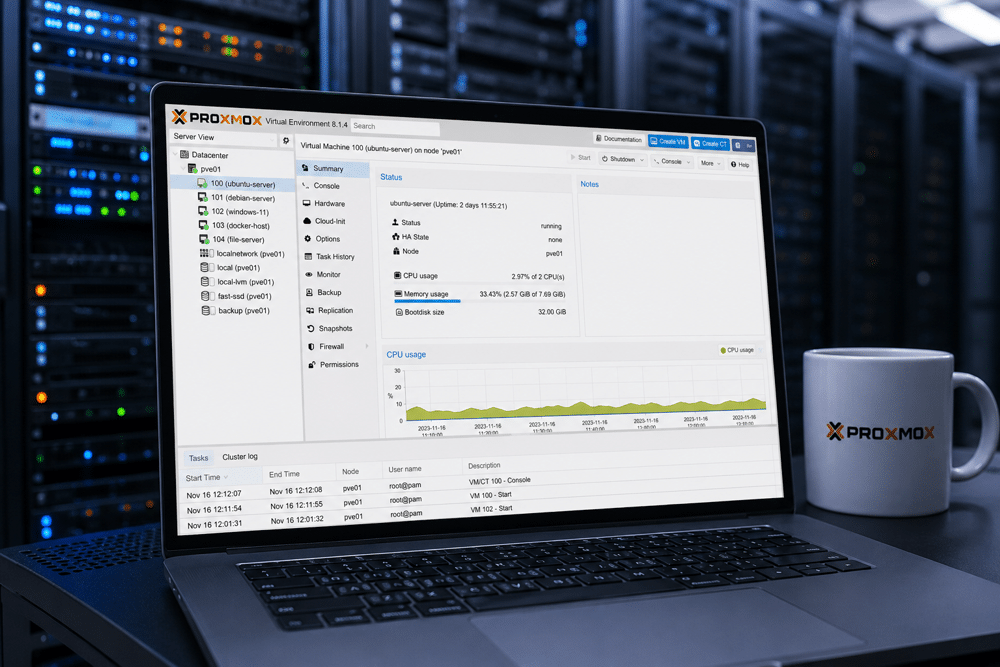The height and width of the screenshot is (667, 1000).
Task: Click the Monitor eye icon
Action: tap(309, 274)
